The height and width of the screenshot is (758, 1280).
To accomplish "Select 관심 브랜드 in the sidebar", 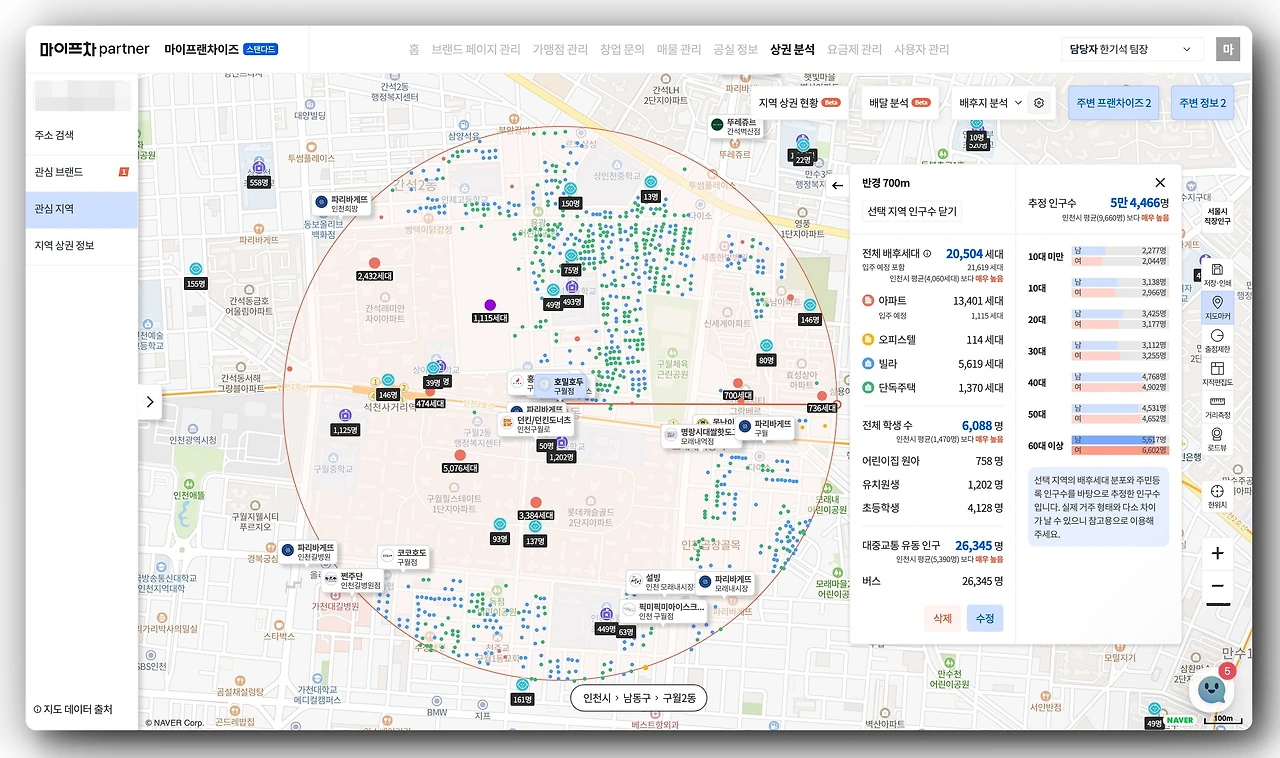I will [82, 172].
